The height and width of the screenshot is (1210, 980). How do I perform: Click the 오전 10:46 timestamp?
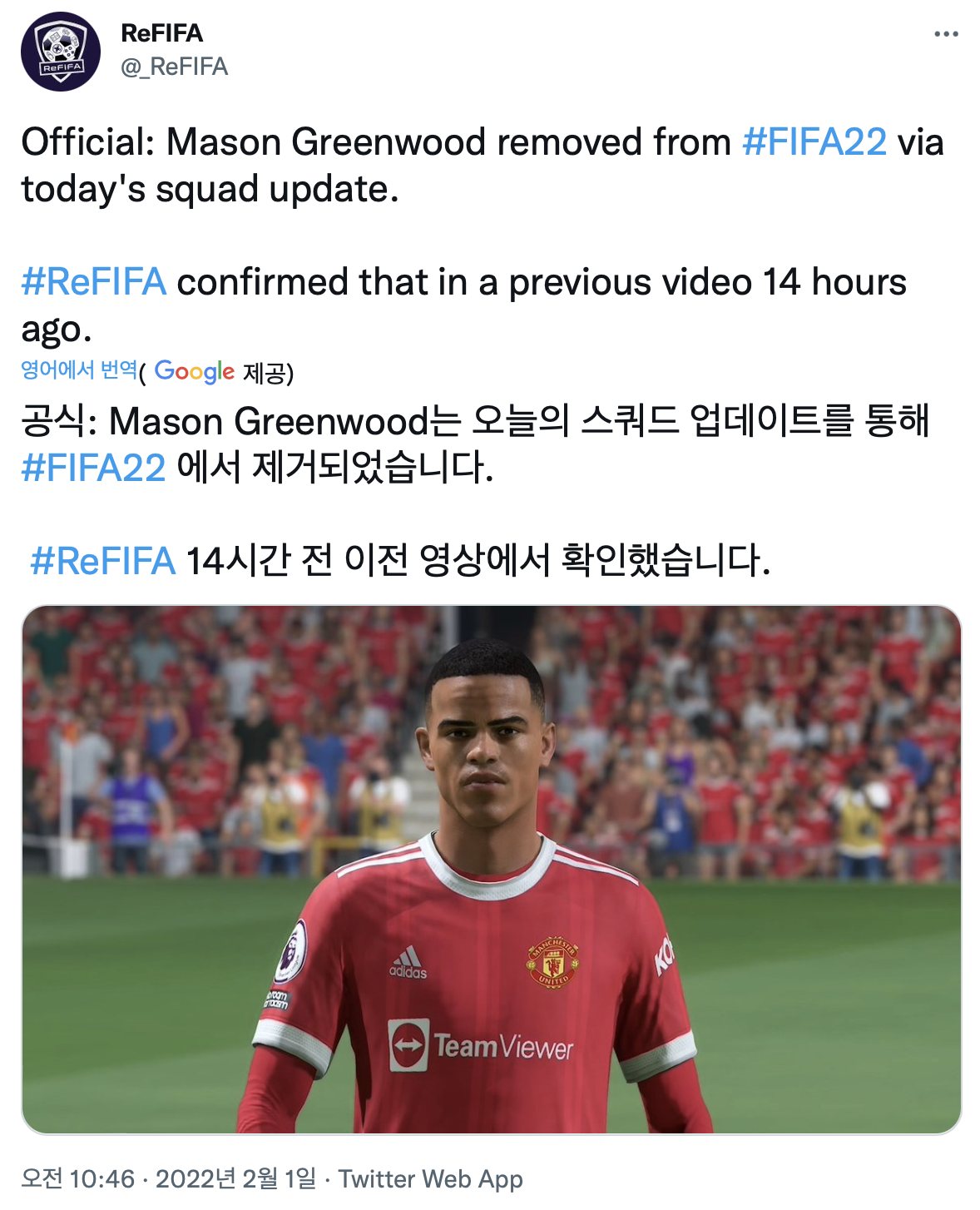pyautogui.click(x=78, y=1178)
